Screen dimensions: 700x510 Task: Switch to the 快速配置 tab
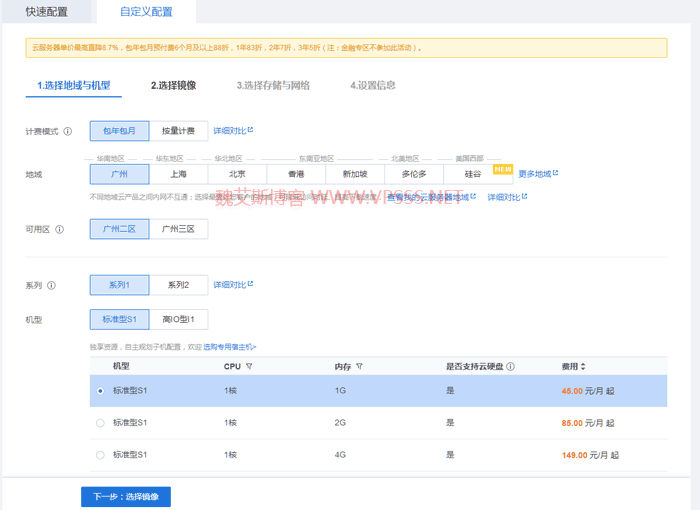point(47,12)
